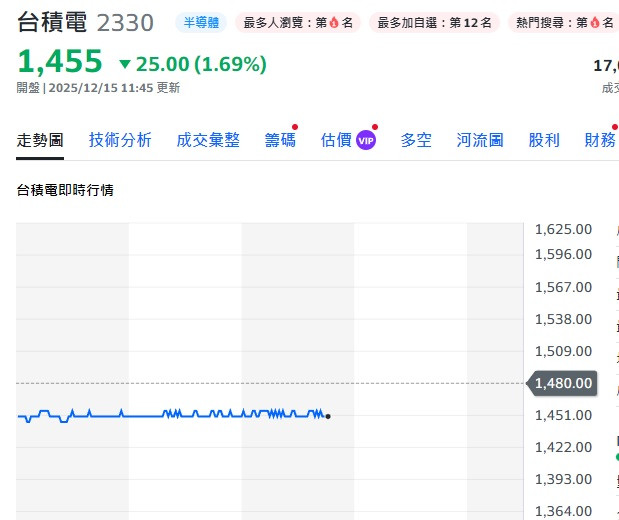Click the 1,455 current price

coord(60,63)
